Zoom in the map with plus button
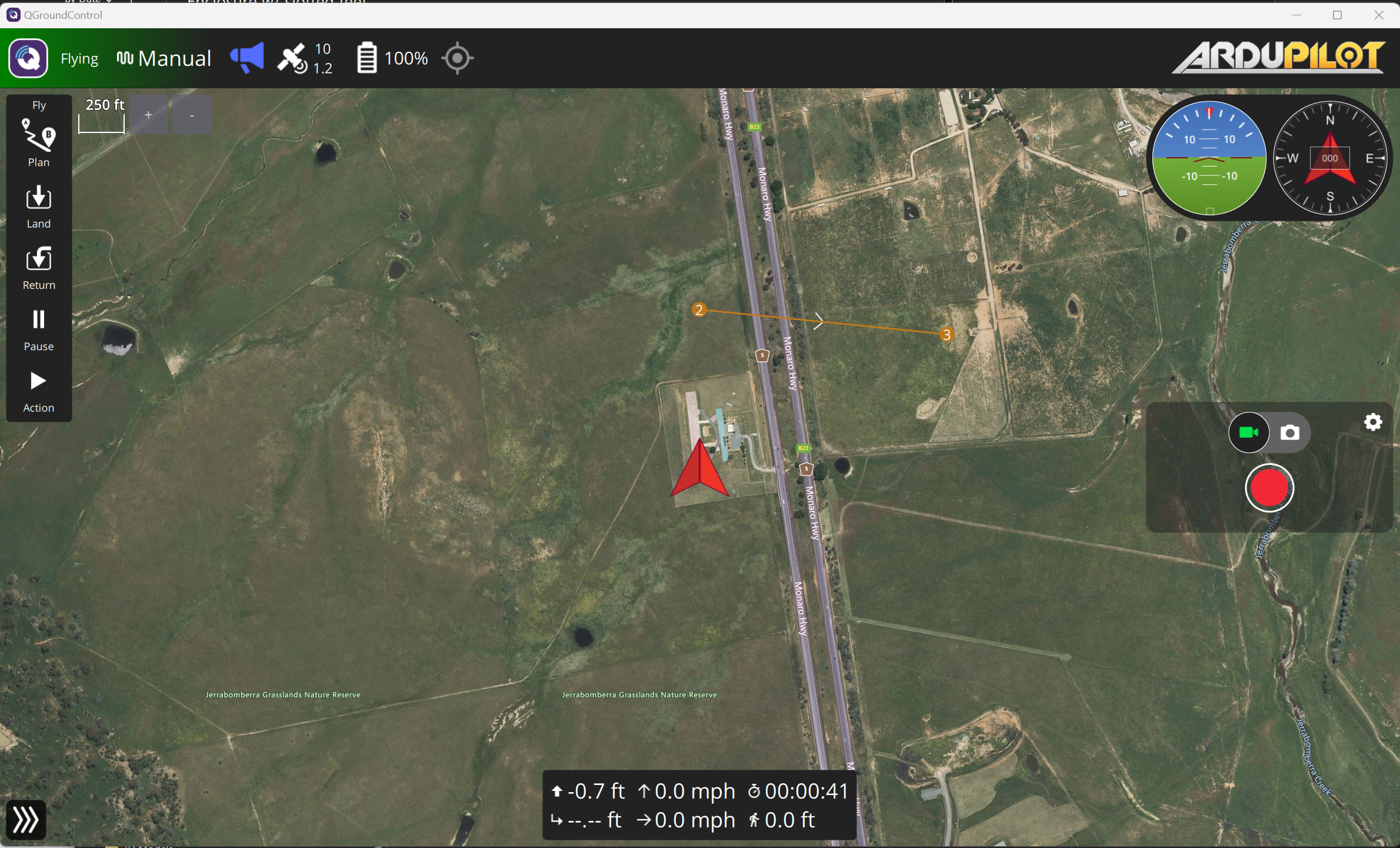 [x=149, y=115]
